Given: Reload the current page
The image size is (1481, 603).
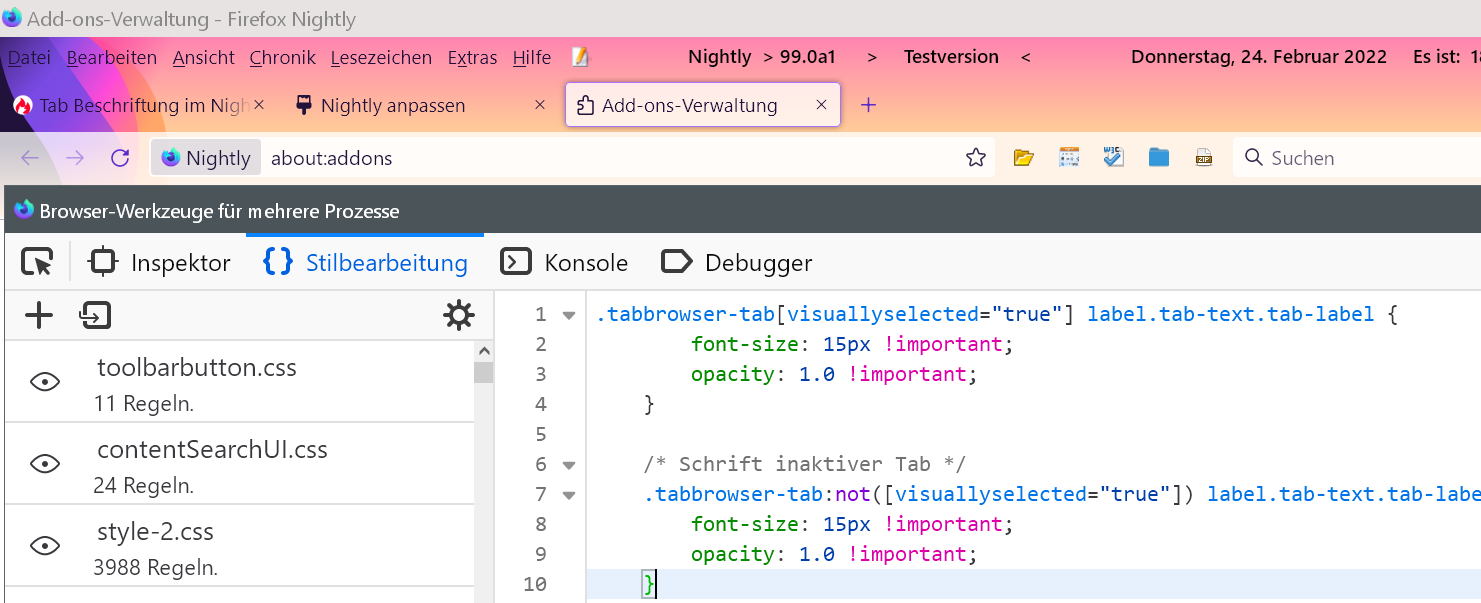Looking at the screenshot, I should [120, 158].
